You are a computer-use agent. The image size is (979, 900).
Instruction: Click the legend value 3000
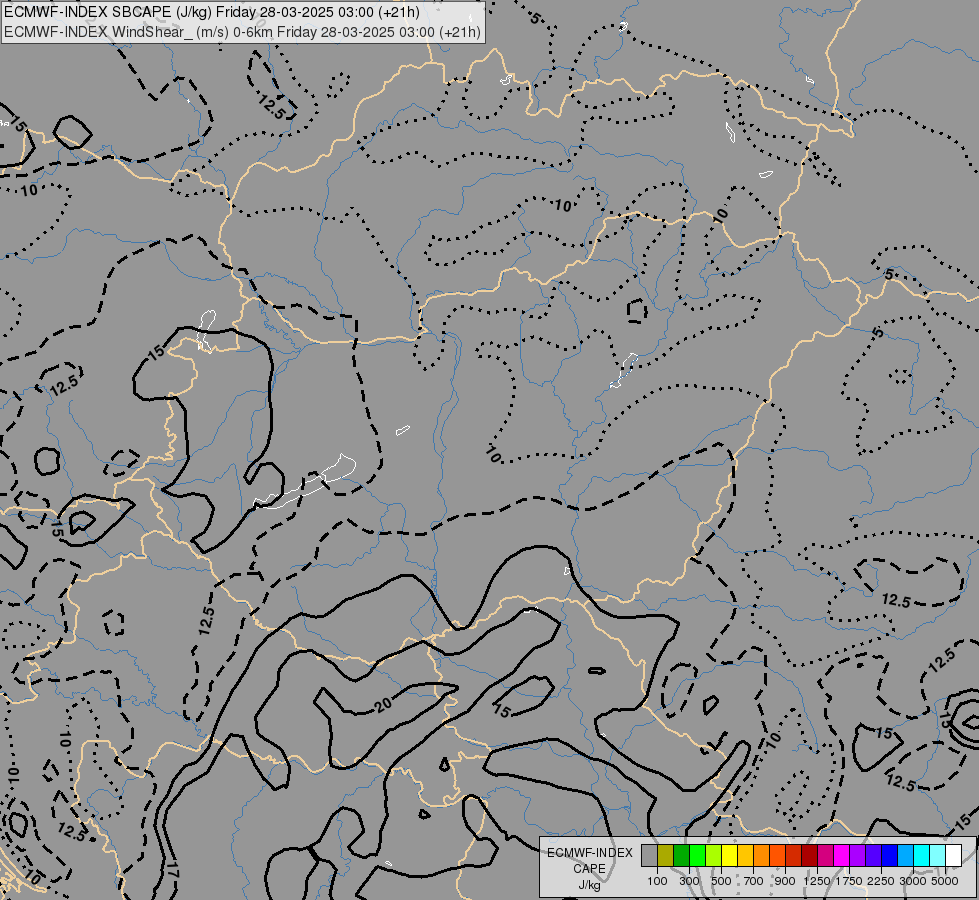point(913,881)
